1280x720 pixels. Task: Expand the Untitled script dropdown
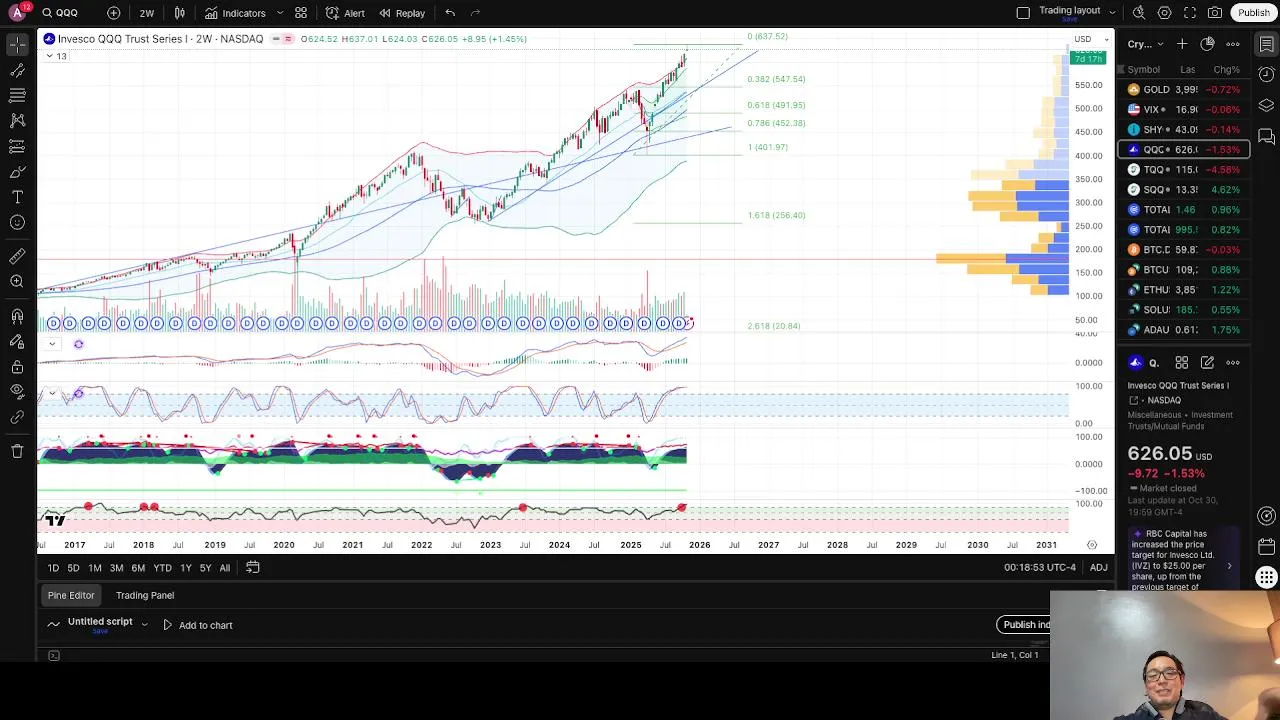[144, 624]
